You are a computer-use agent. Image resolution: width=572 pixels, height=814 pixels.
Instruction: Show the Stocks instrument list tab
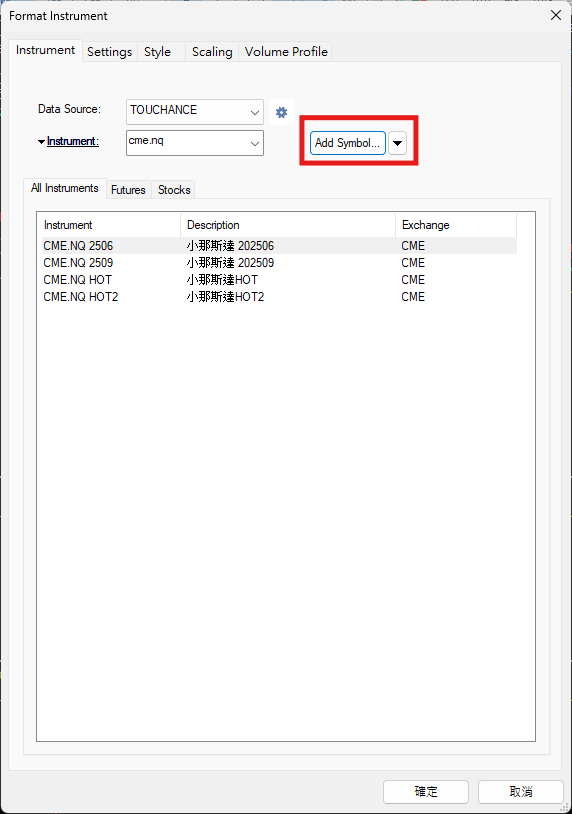point(174,190)
